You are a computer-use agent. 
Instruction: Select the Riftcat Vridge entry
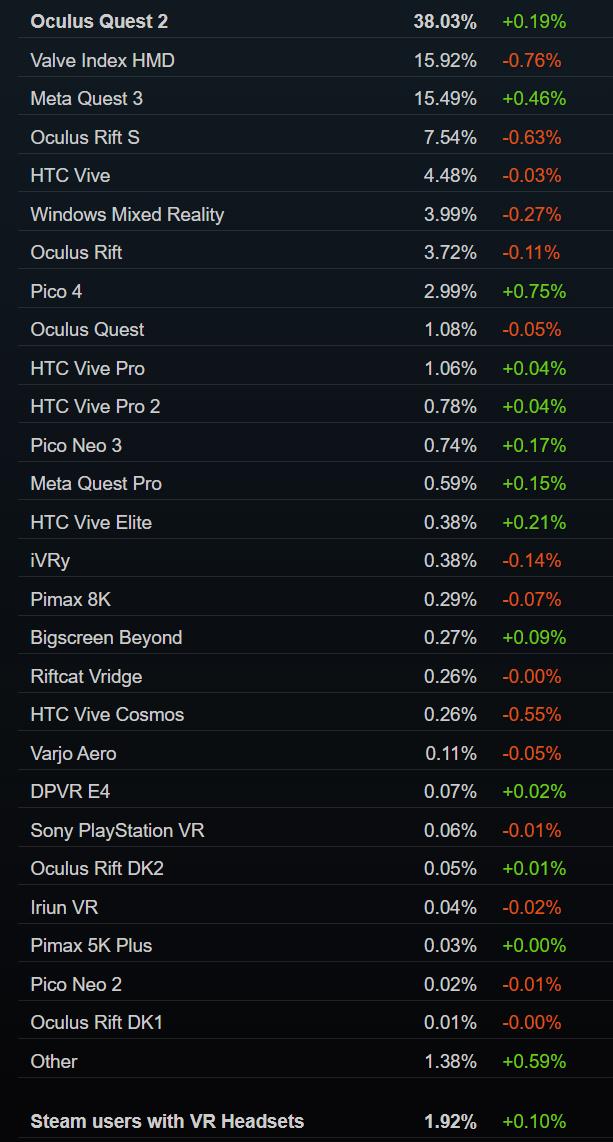pyautogui.click(x=86, y=676)
